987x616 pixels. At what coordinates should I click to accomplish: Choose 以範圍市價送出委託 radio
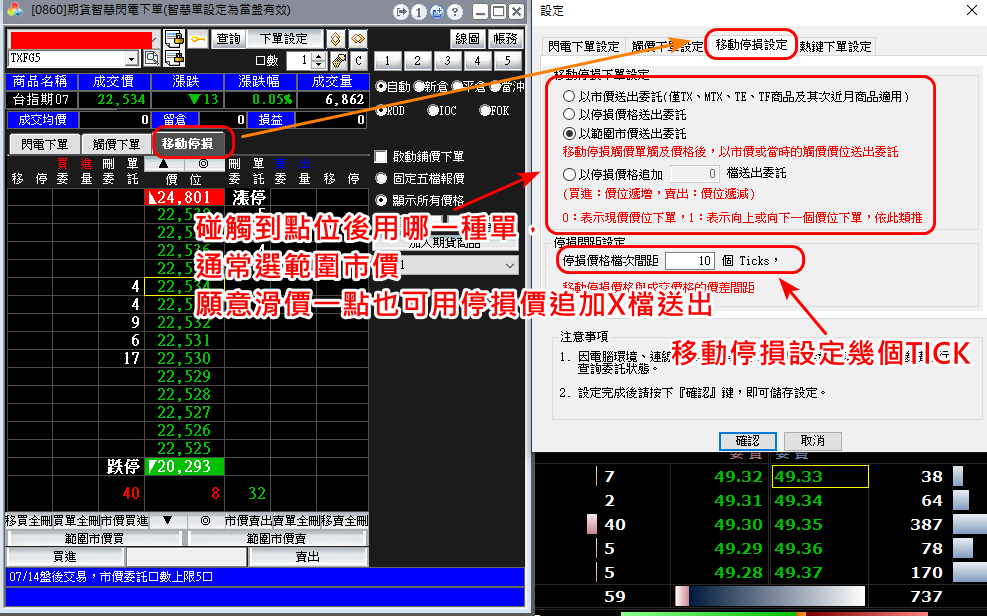click(x=569, y=133)
